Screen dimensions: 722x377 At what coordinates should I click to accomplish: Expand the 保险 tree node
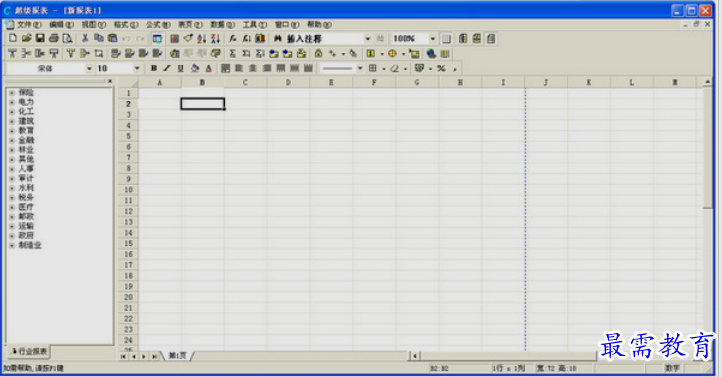(12, 93)
